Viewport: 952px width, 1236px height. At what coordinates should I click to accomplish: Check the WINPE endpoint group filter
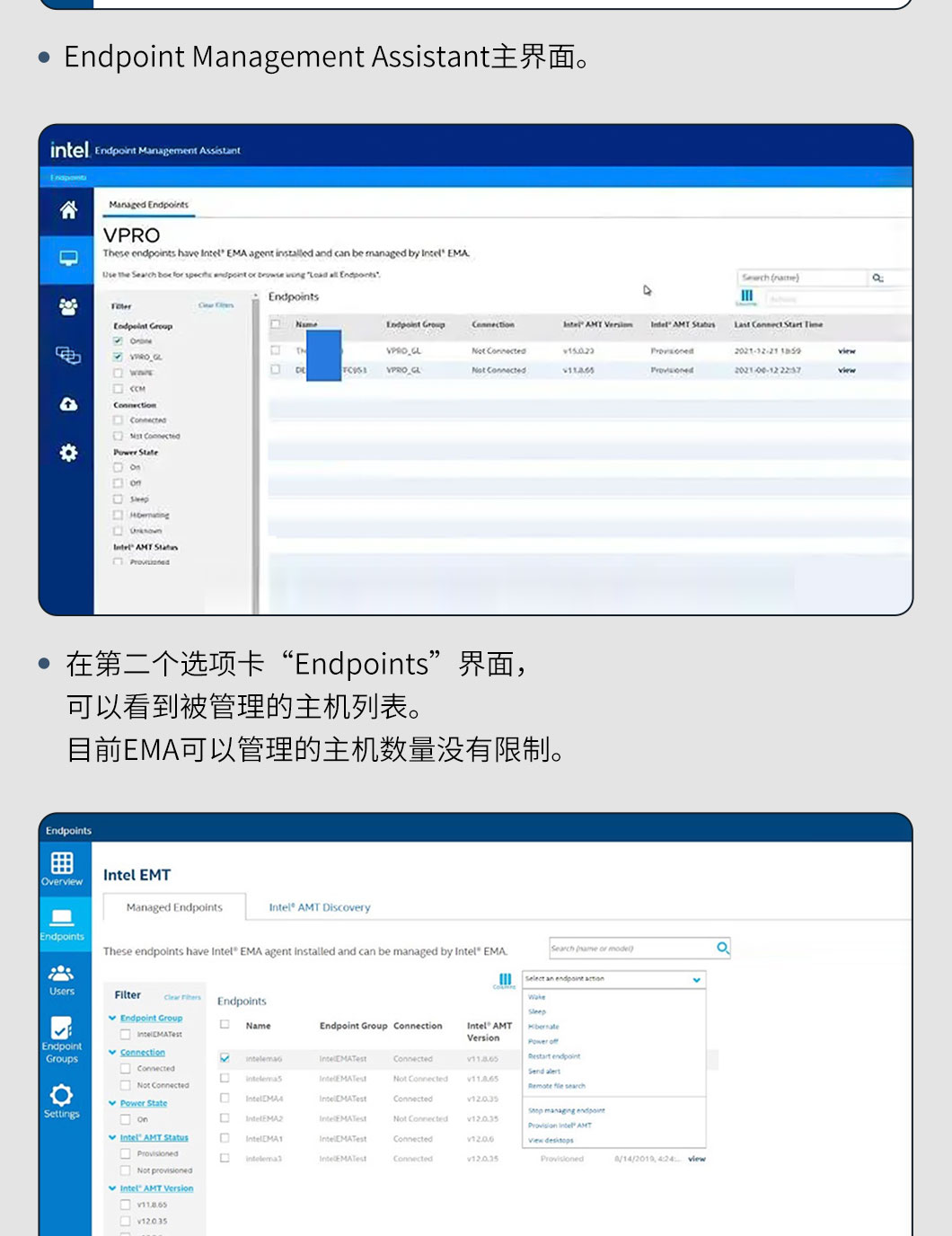[x=118, y=373]
